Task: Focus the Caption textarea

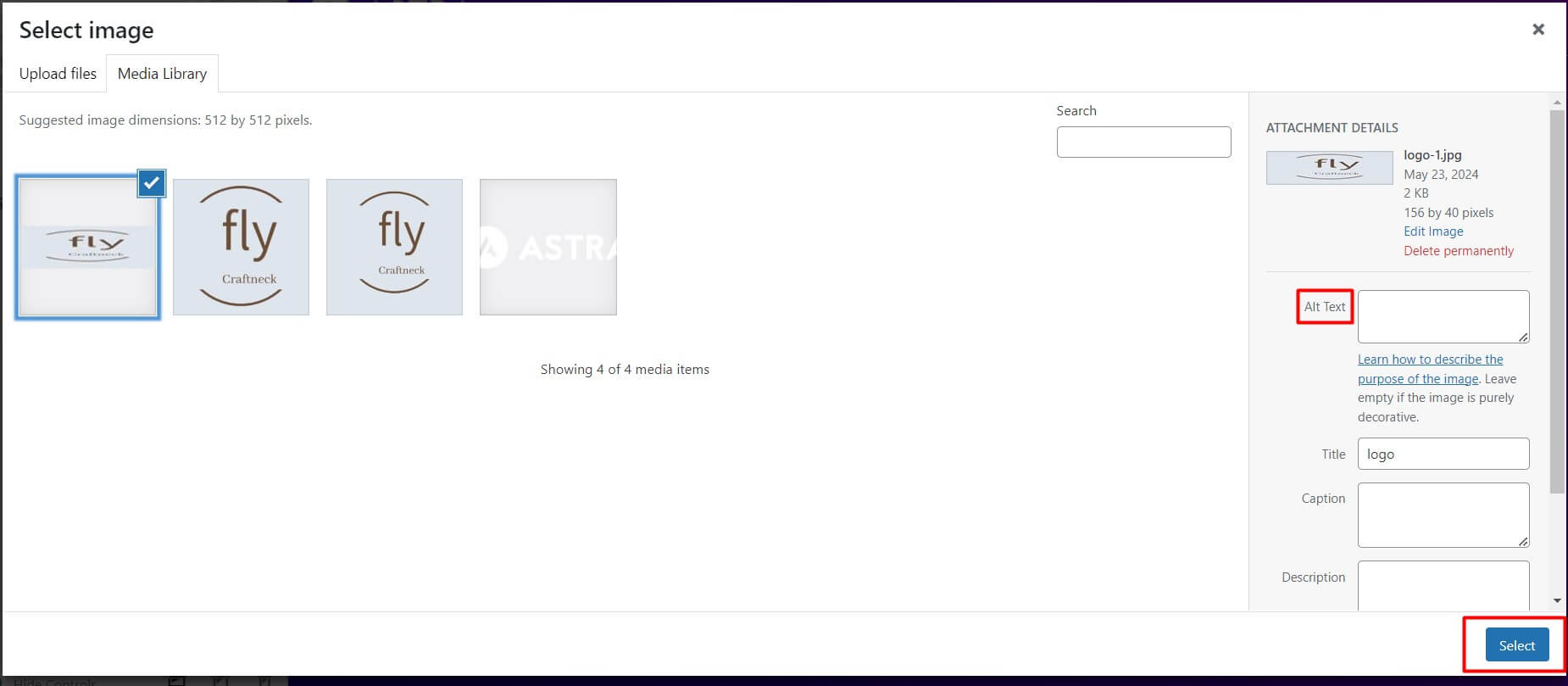Action: click(1443, 515)
